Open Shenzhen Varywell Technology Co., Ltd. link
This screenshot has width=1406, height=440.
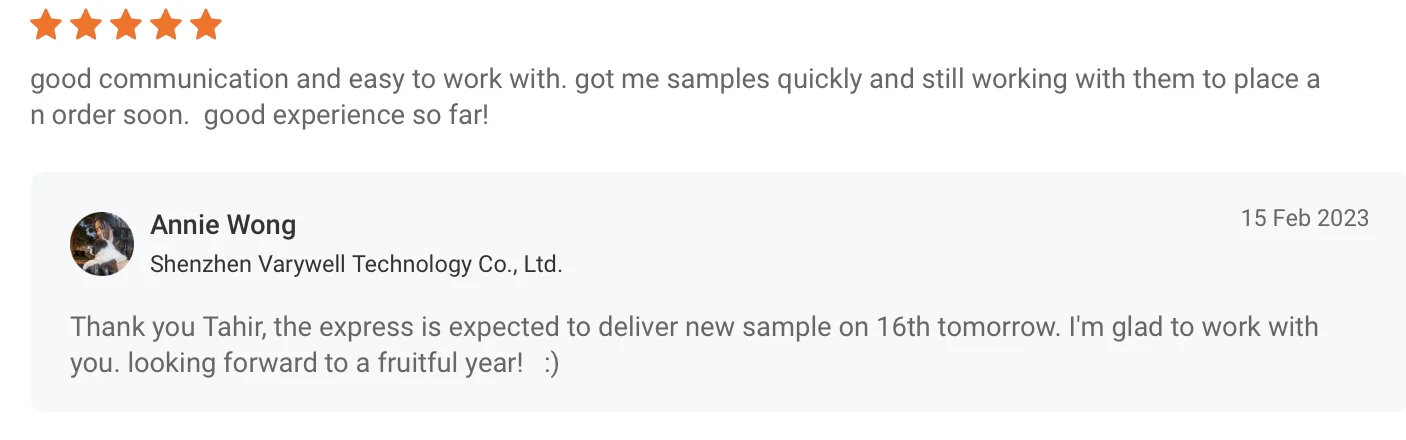(x=356, y=265)
